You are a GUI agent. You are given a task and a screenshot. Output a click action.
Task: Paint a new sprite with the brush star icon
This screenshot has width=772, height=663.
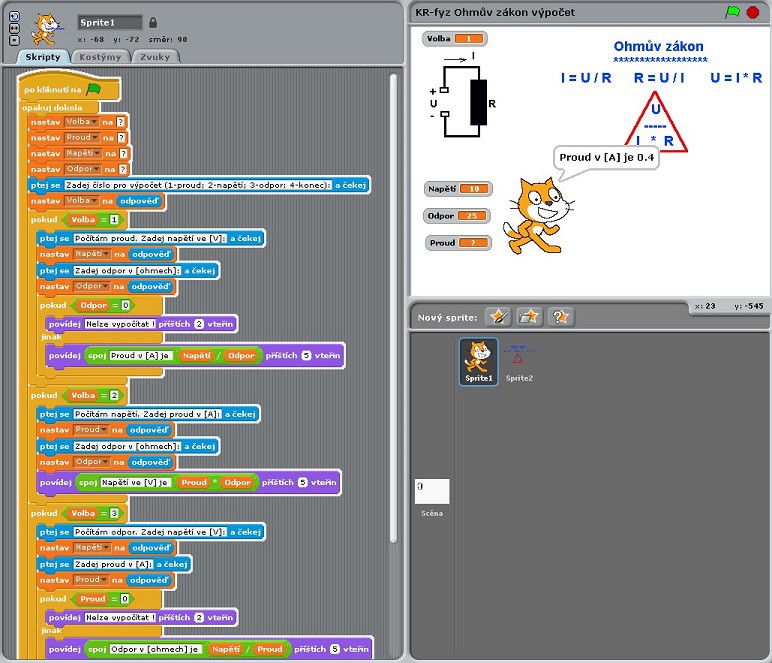(497, 317)
